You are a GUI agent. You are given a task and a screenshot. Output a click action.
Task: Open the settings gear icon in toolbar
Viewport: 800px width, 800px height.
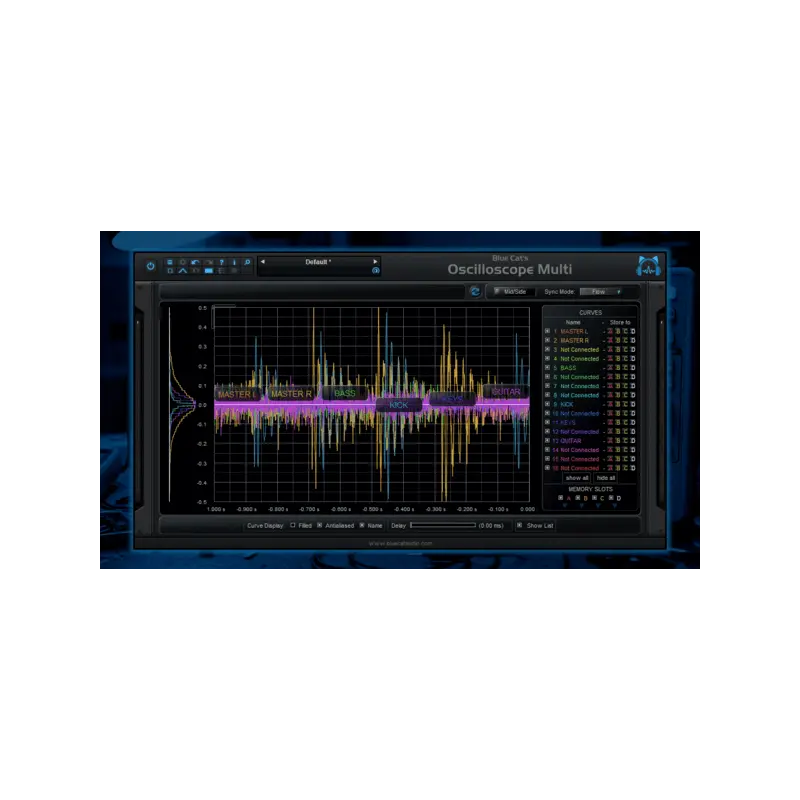click(183, 262)
